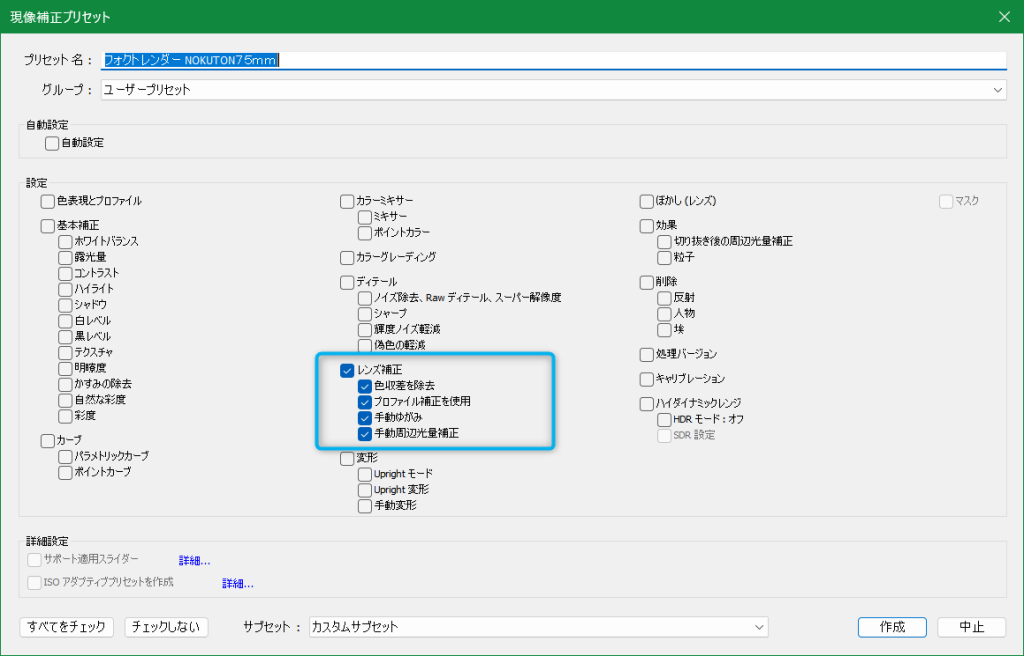Image resolution: width=1024 pixels, height=656 pixels.
Task: Toggle 手動ゆがみ checkbox
Action: click(365, 418)
